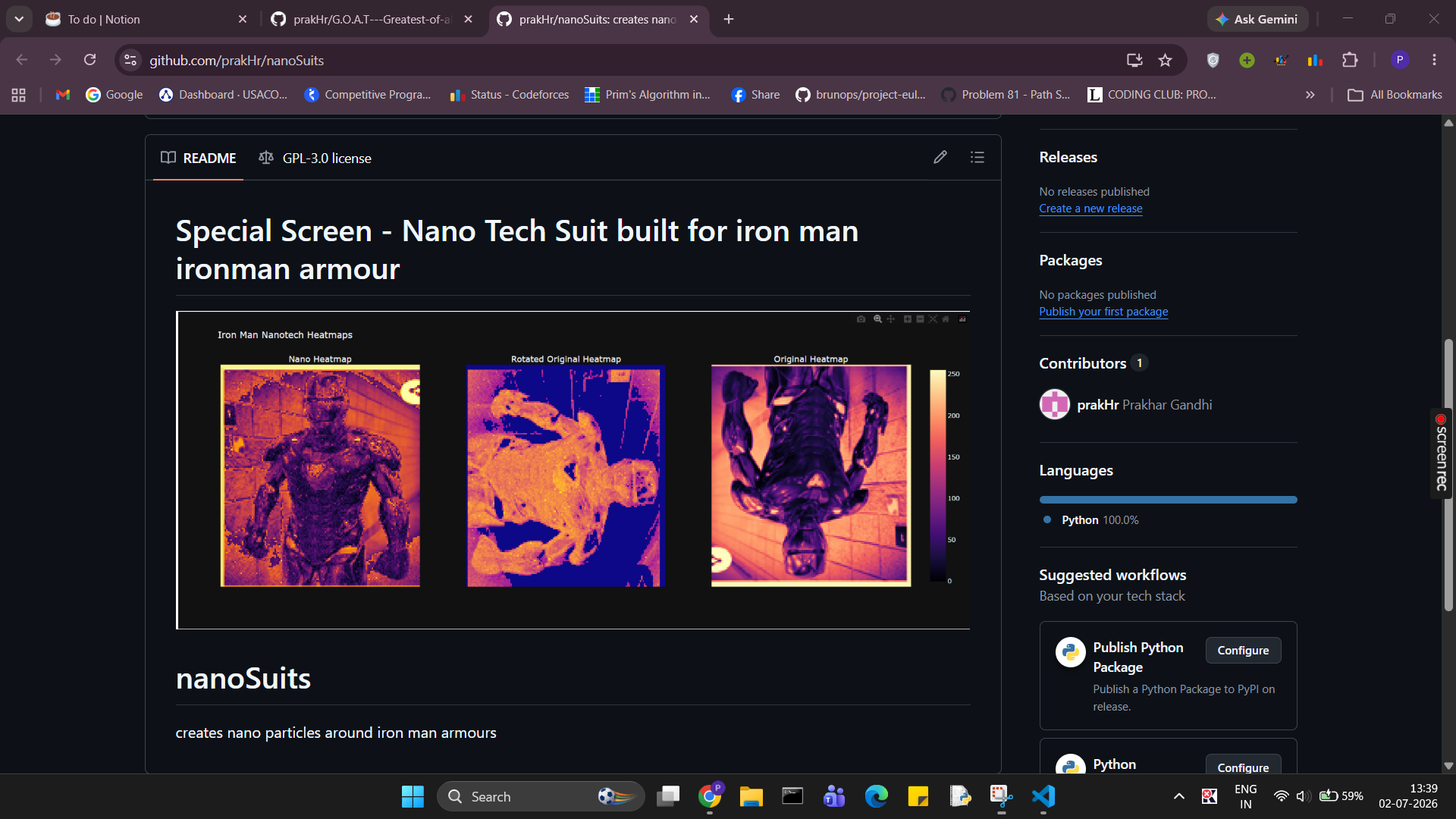Open a new browser tab
The image size is (1456, 819).
coord(729,19)
